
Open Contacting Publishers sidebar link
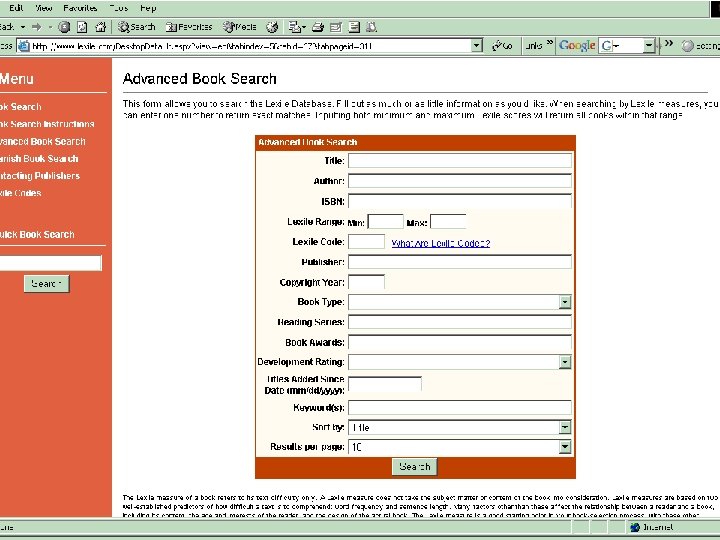coord(39,175)
